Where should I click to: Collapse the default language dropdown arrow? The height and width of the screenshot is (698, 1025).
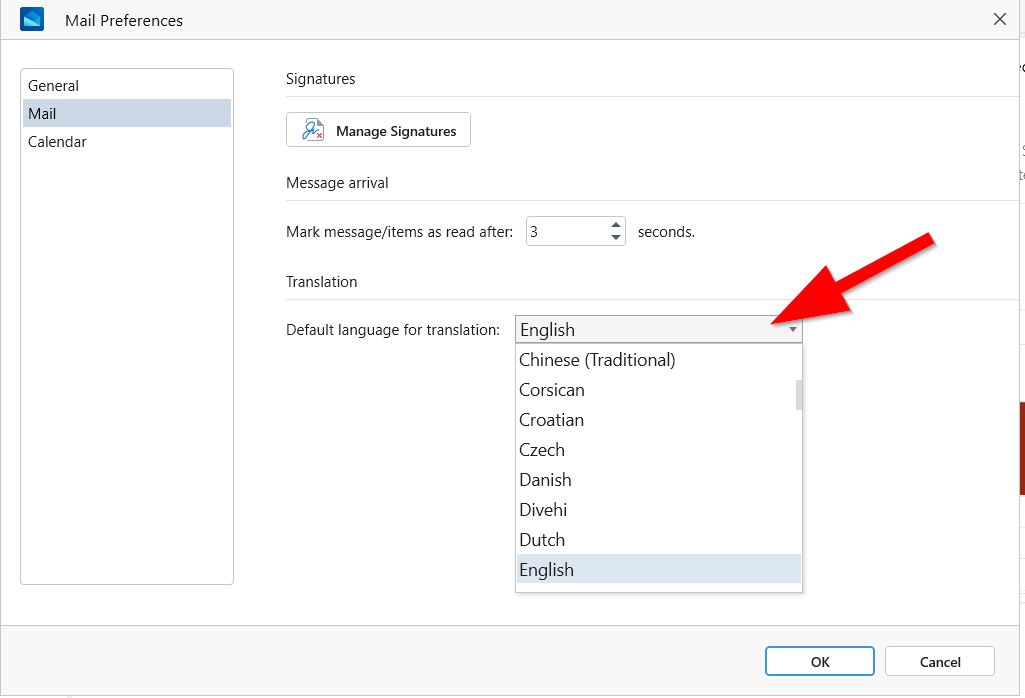pyautogui.click(x=792, y=329)
